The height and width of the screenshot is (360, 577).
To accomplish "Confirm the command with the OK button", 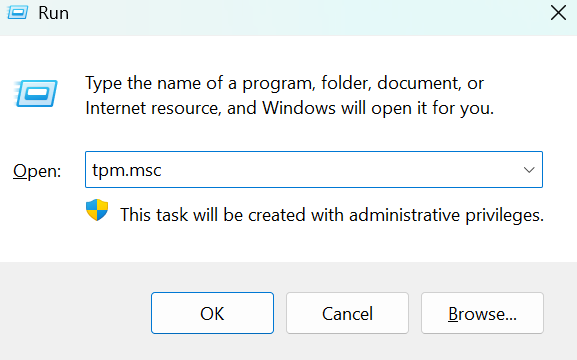I will [212, 313].
